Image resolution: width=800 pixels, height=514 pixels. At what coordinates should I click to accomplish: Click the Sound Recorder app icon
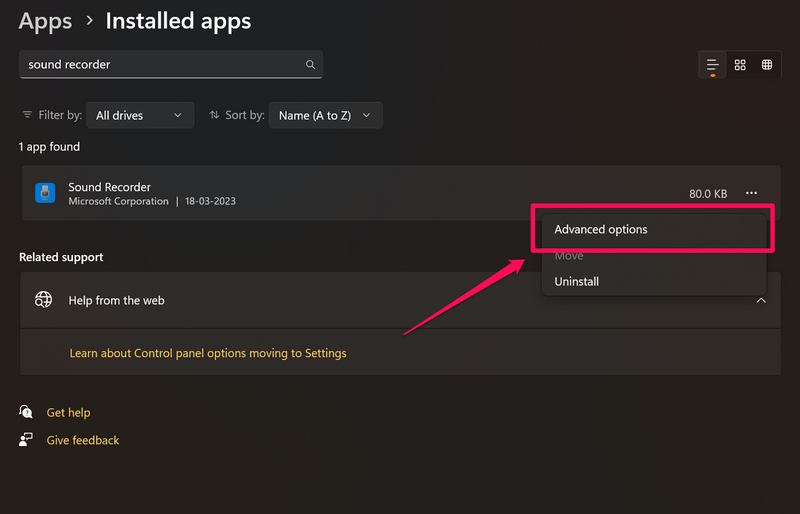[x=45, y=193]
